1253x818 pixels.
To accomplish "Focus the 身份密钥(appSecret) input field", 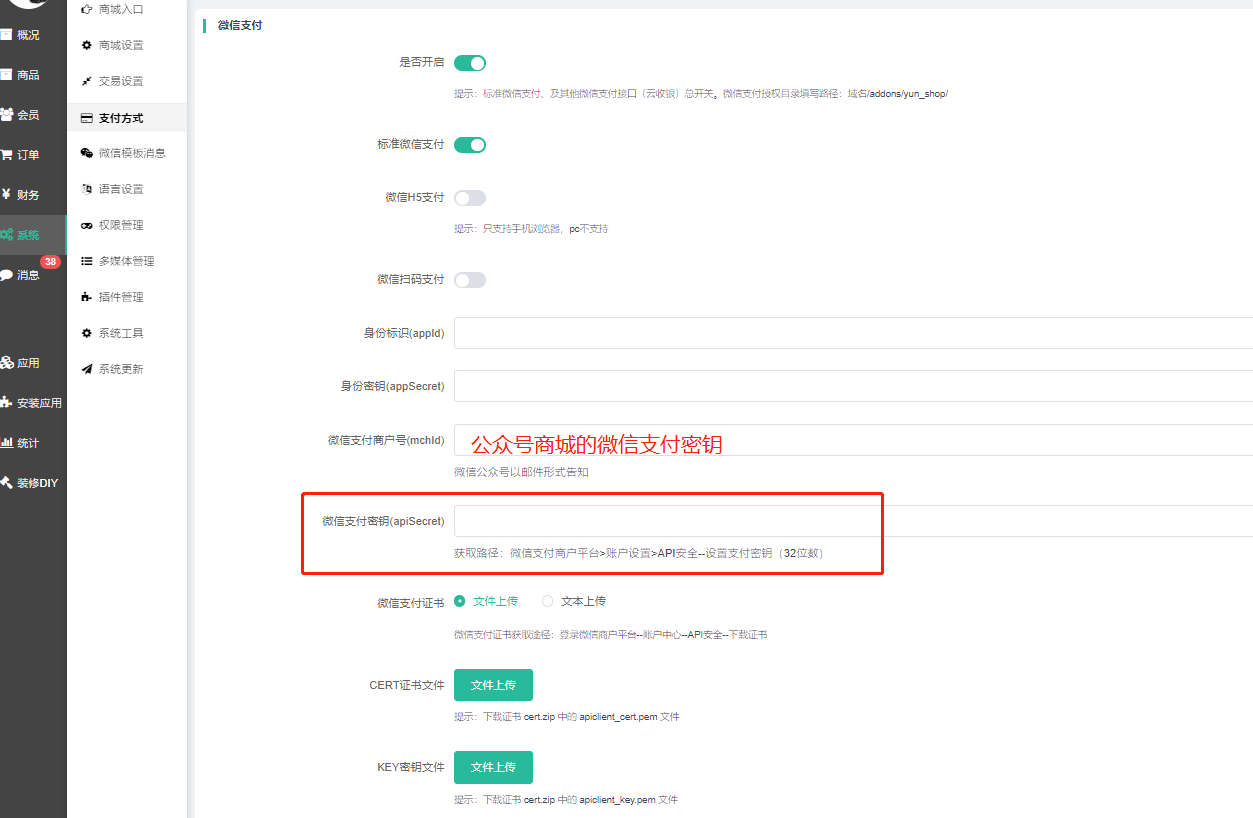I will 853,386.
